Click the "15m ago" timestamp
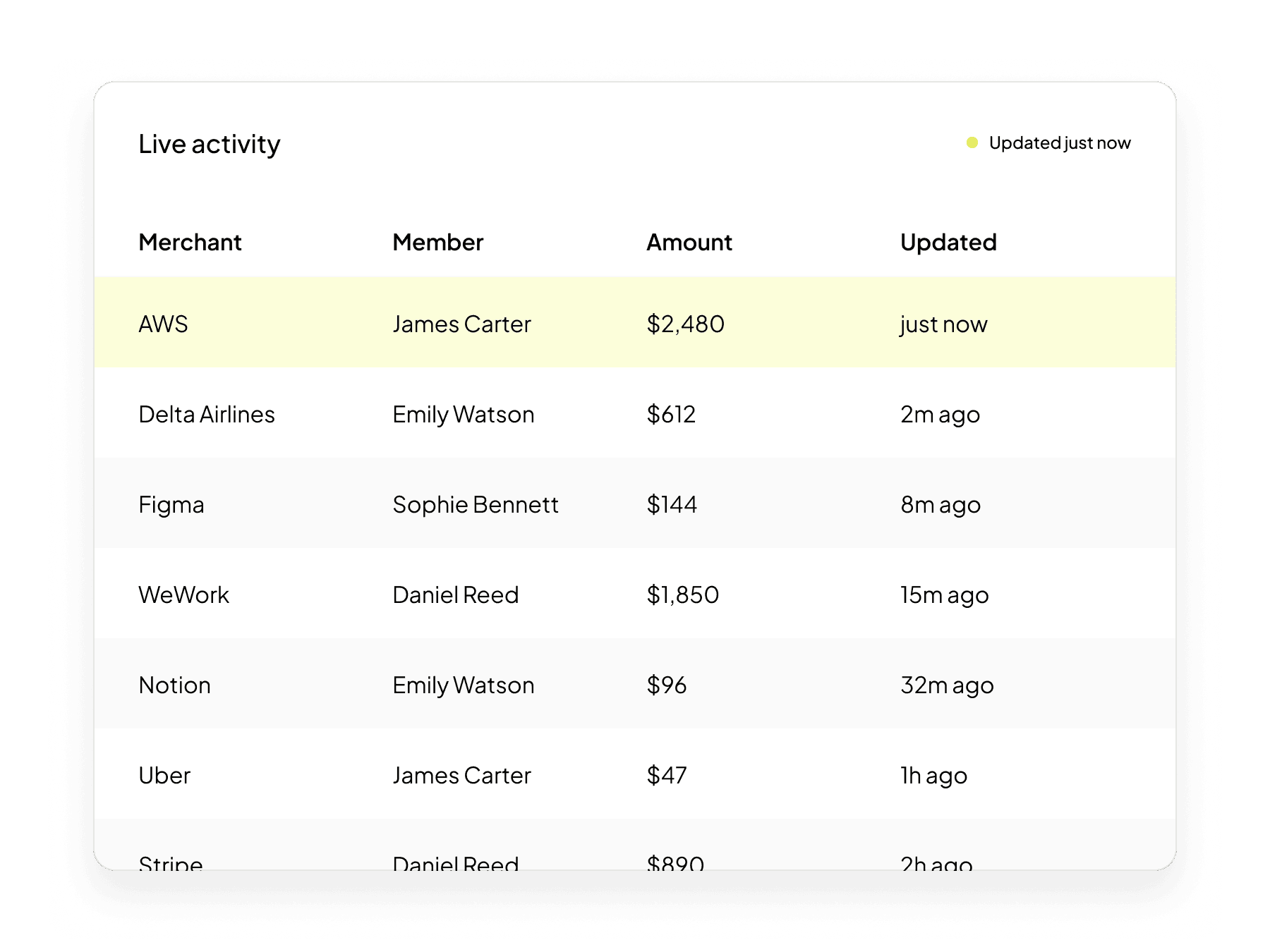The height and width of the screenshot is (952, 1270). [x=945, y=596]
